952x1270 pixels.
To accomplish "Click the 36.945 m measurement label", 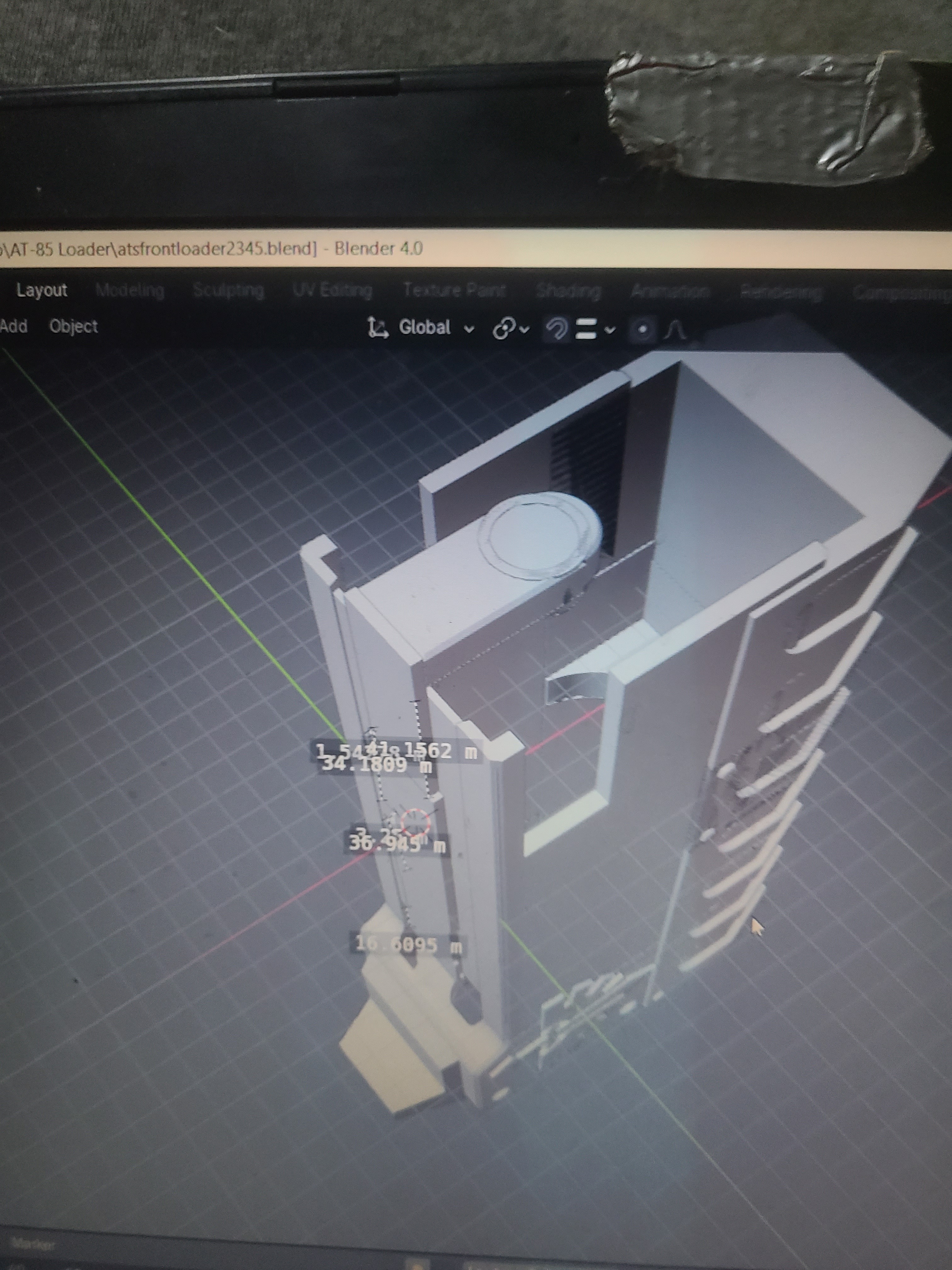I will pyautogui.click(x=398, y=844).
